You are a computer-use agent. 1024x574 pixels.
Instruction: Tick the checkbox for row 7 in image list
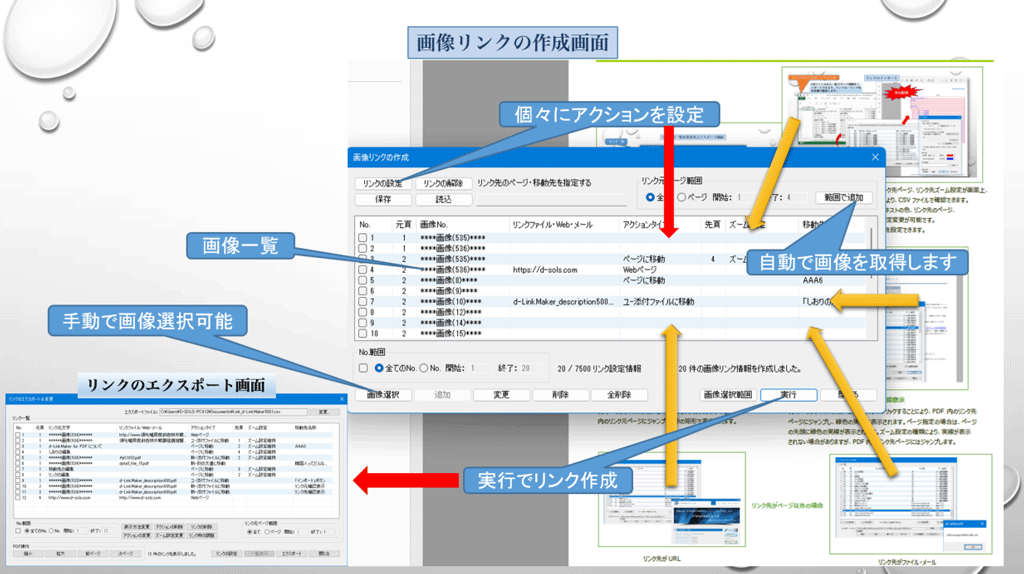tap(365, 301)
